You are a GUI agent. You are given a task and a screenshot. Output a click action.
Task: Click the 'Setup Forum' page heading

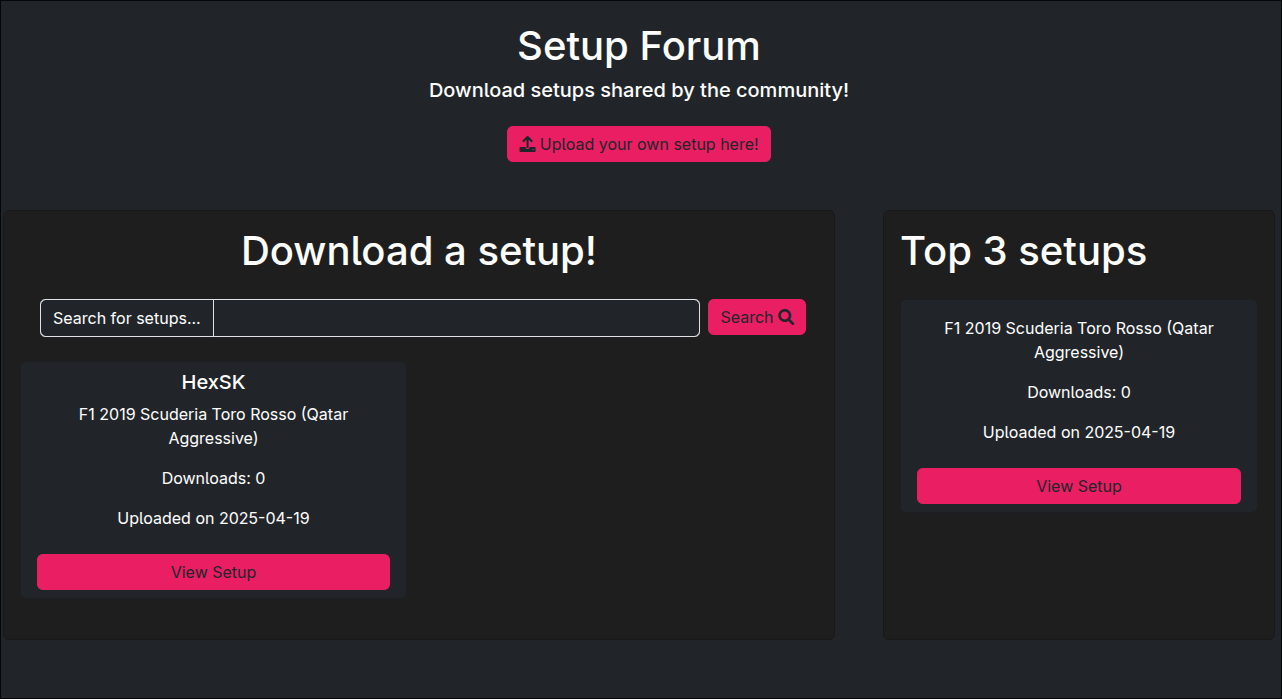(639, 46)
